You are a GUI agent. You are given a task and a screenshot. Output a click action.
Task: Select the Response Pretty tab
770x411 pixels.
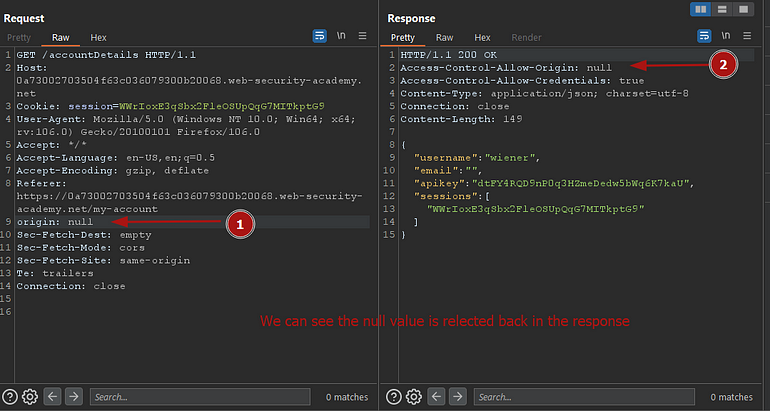[x=403, y=37]
